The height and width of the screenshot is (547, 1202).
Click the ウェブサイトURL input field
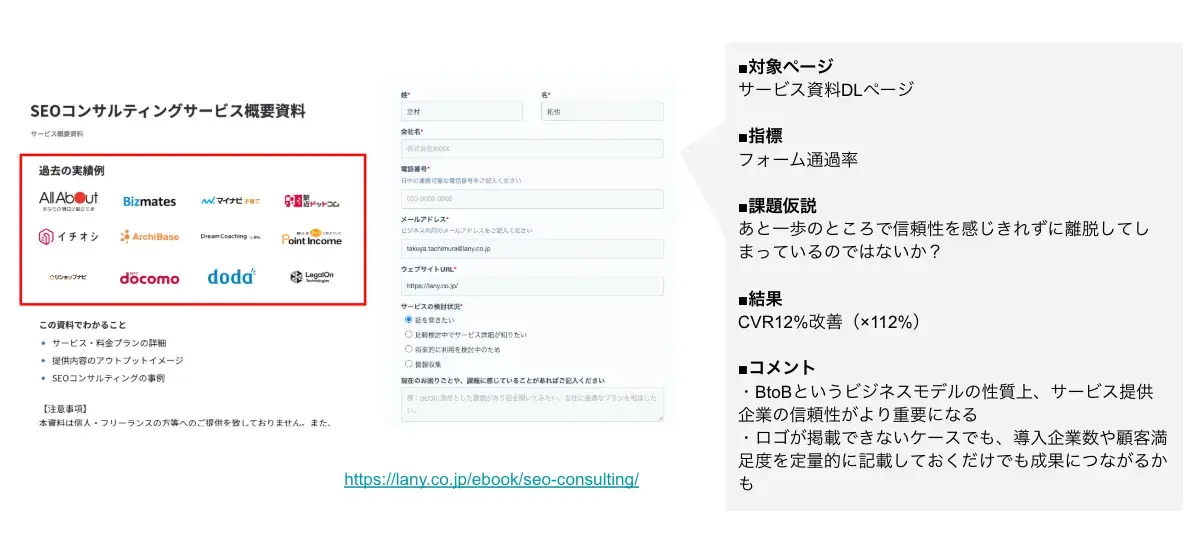coord(532,286)
